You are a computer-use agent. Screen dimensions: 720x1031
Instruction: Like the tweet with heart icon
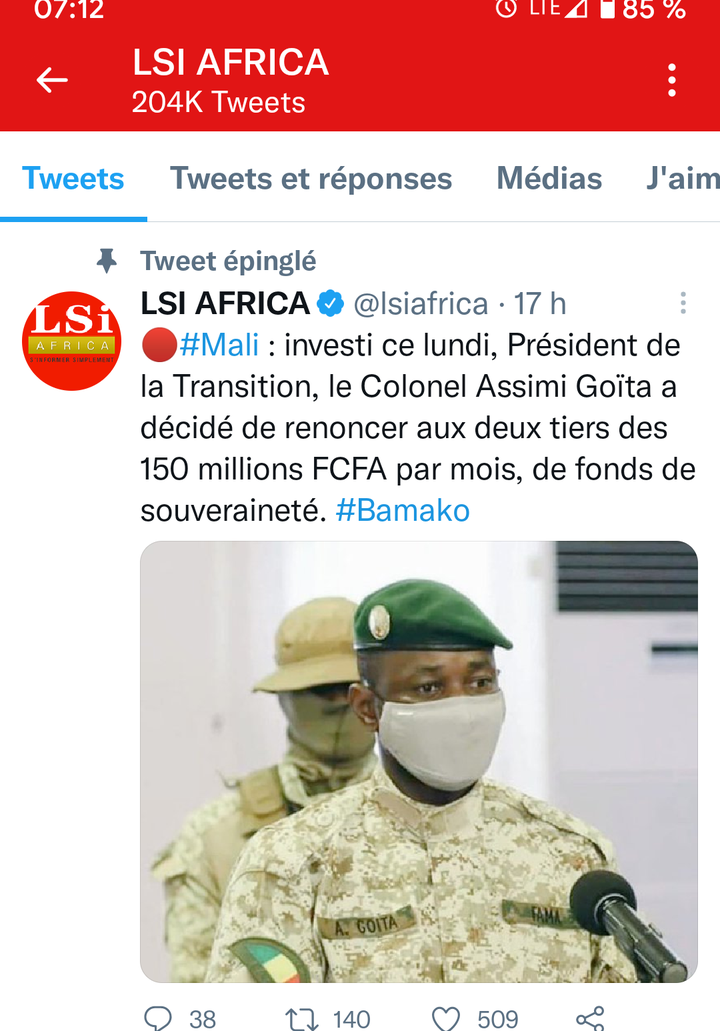pos(445,1019)
